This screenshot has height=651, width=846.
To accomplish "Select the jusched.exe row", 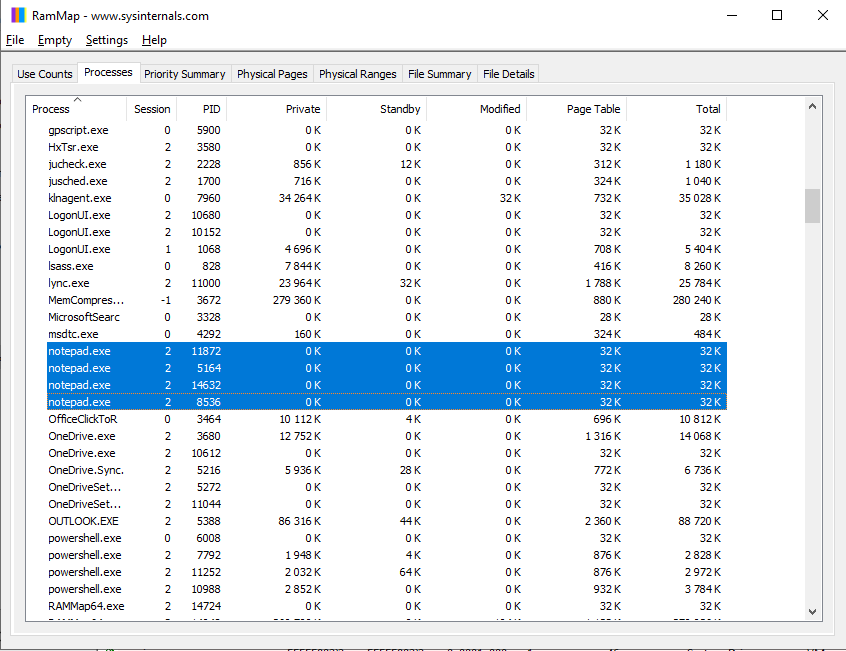I will pos(387,181).
